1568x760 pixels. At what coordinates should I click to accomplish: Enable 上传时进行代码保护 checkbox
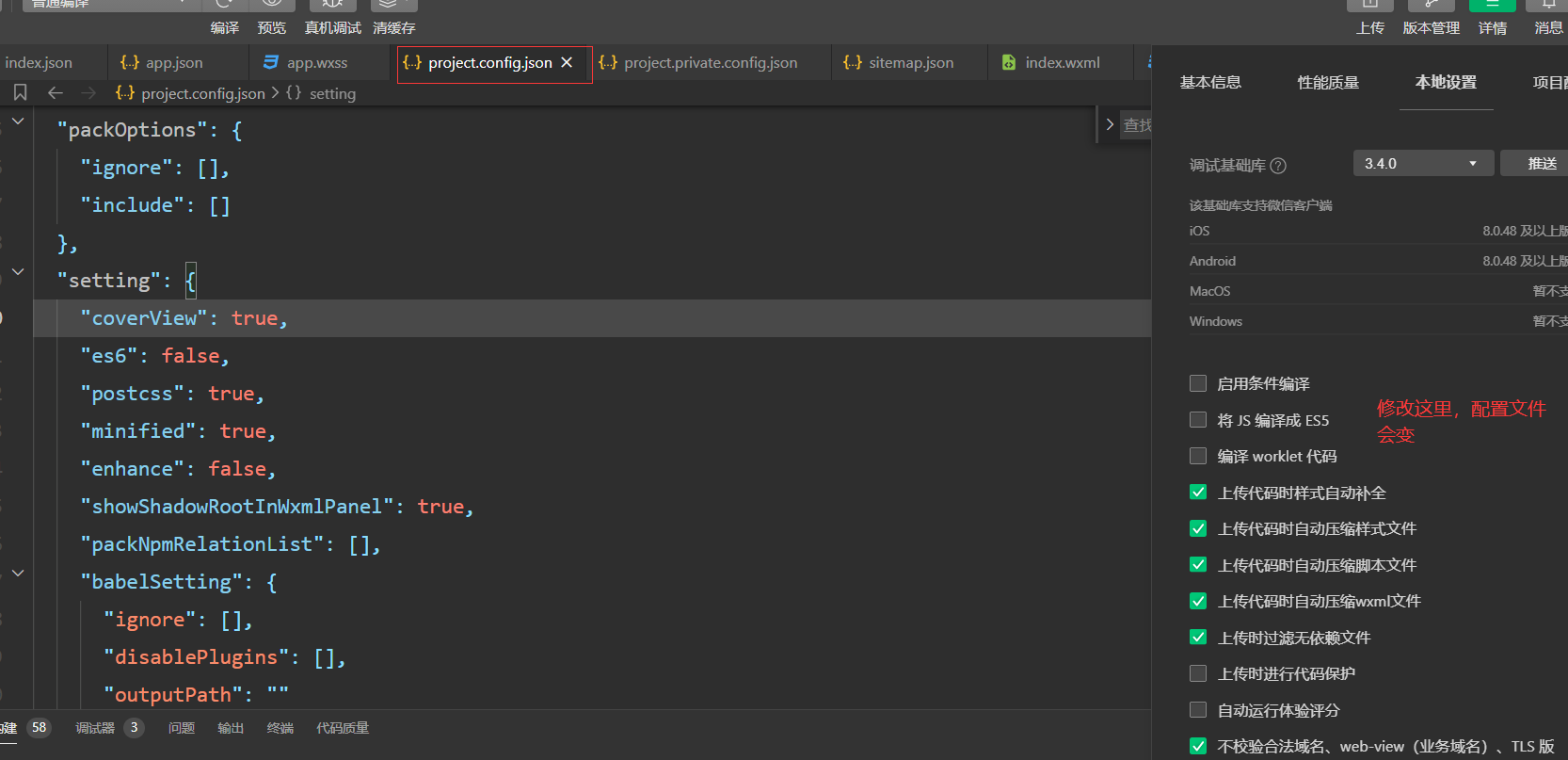click(1198, 673)
